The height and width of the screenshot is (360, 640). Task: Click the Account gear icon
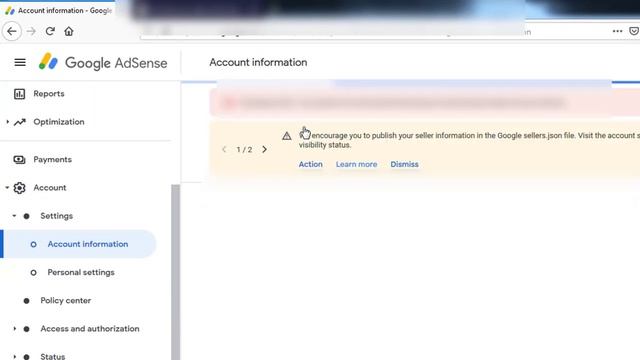tap(19, 188)
